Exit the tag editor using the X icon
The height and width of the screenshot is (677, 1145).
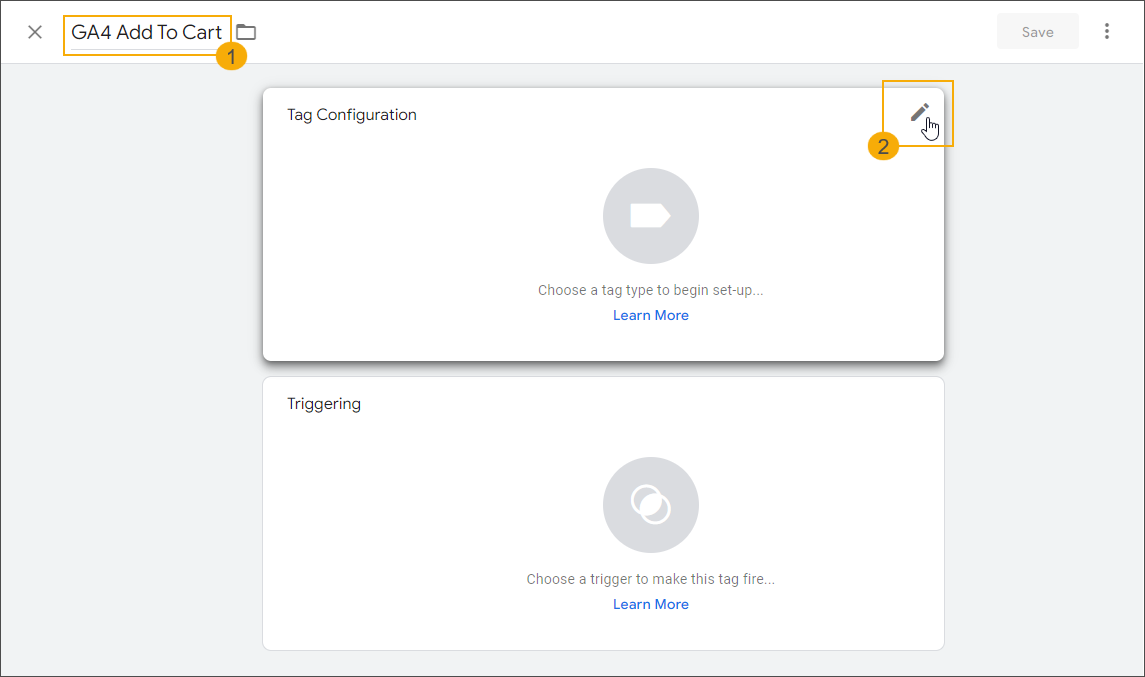pyautogui.click(x=35, y=31)
